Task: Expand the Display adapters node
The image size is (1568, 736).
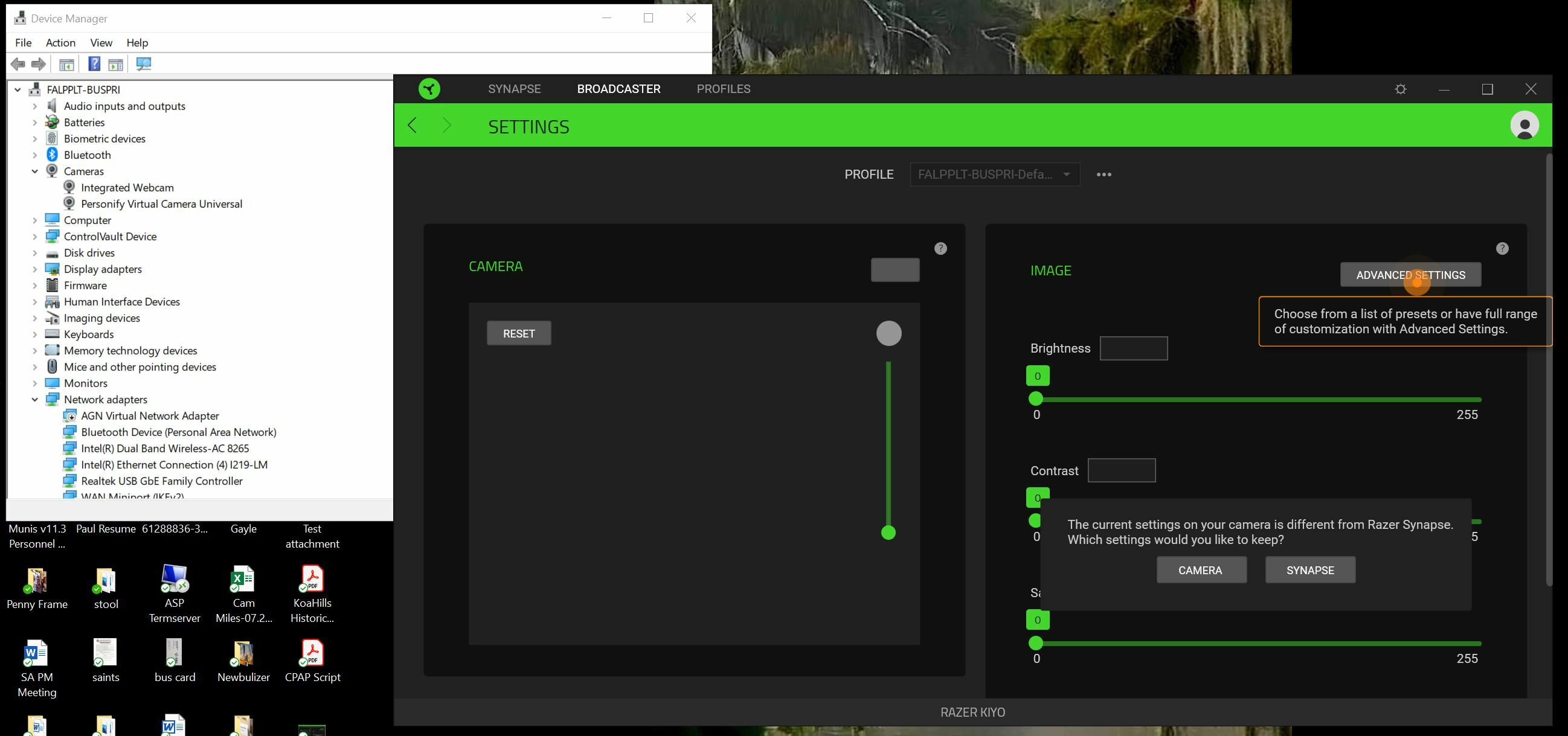Action: 34,269
